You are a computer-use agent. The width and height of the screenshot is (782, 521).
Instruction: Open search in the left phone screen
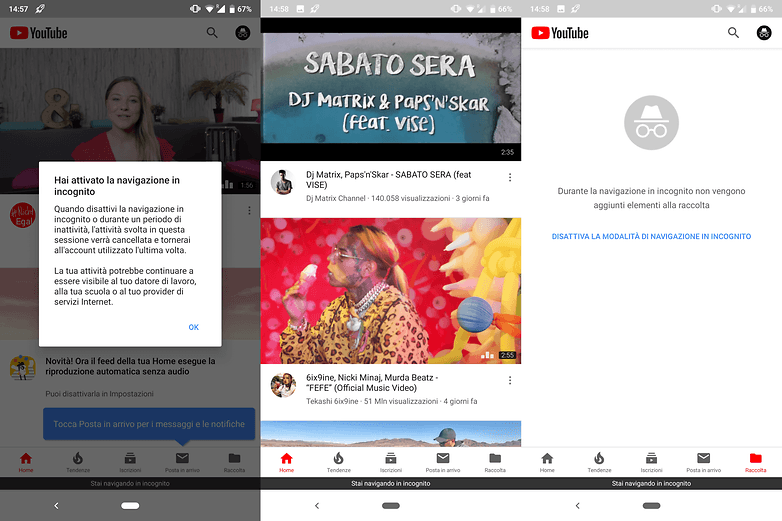[212, 33]
